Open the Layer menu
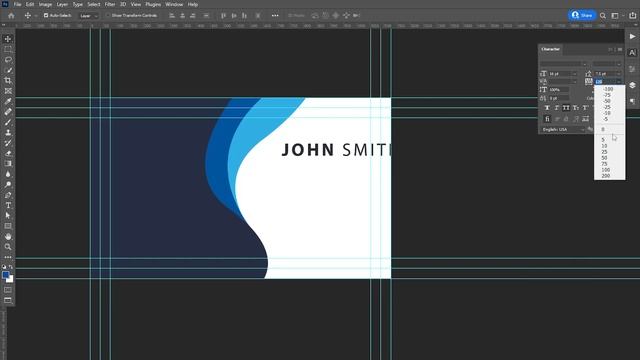Image resolution: width=640 pixels, height=360 pixels. pyautogui.click(x=62, y=4)
